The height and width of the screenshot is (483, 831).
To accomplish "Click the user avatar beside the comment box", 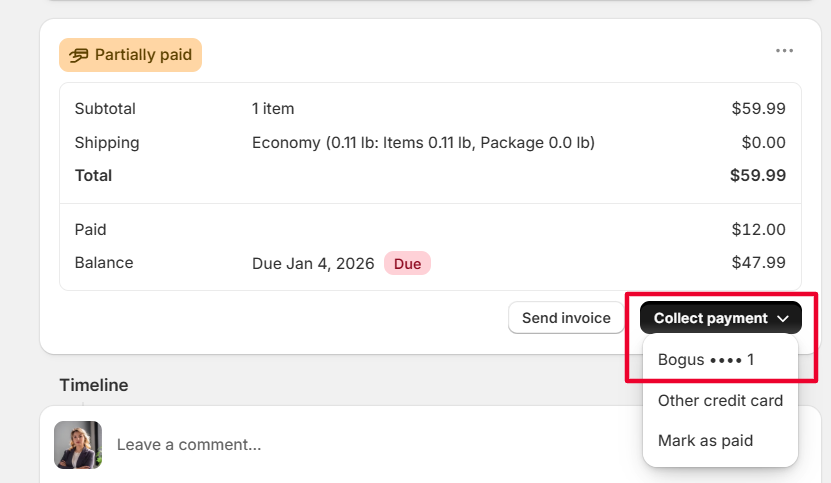I will click(x=78, y=445).
